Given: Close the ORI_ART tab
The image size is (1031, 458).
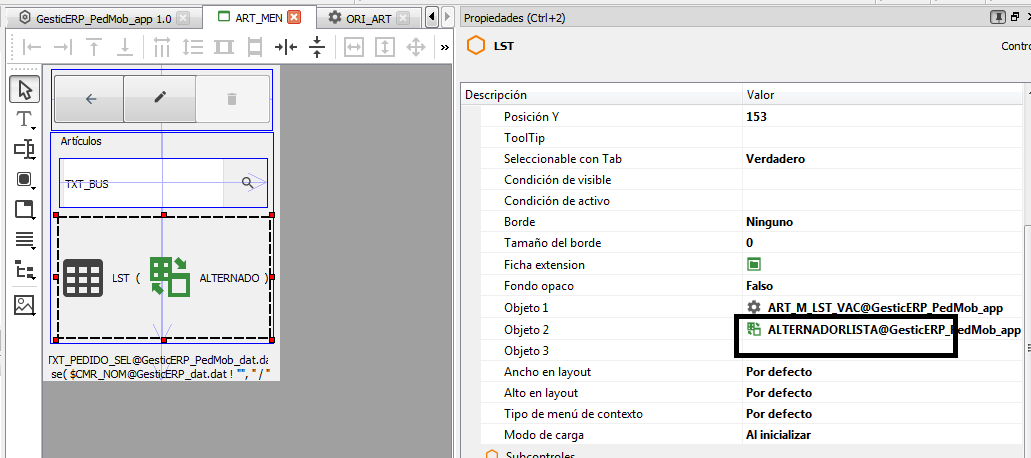Looking at the screenshot, I should 403,18.
